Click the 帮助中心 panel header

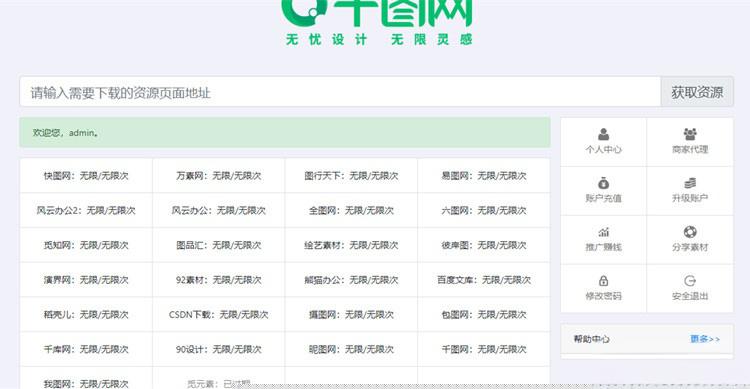tap(647, 339)
